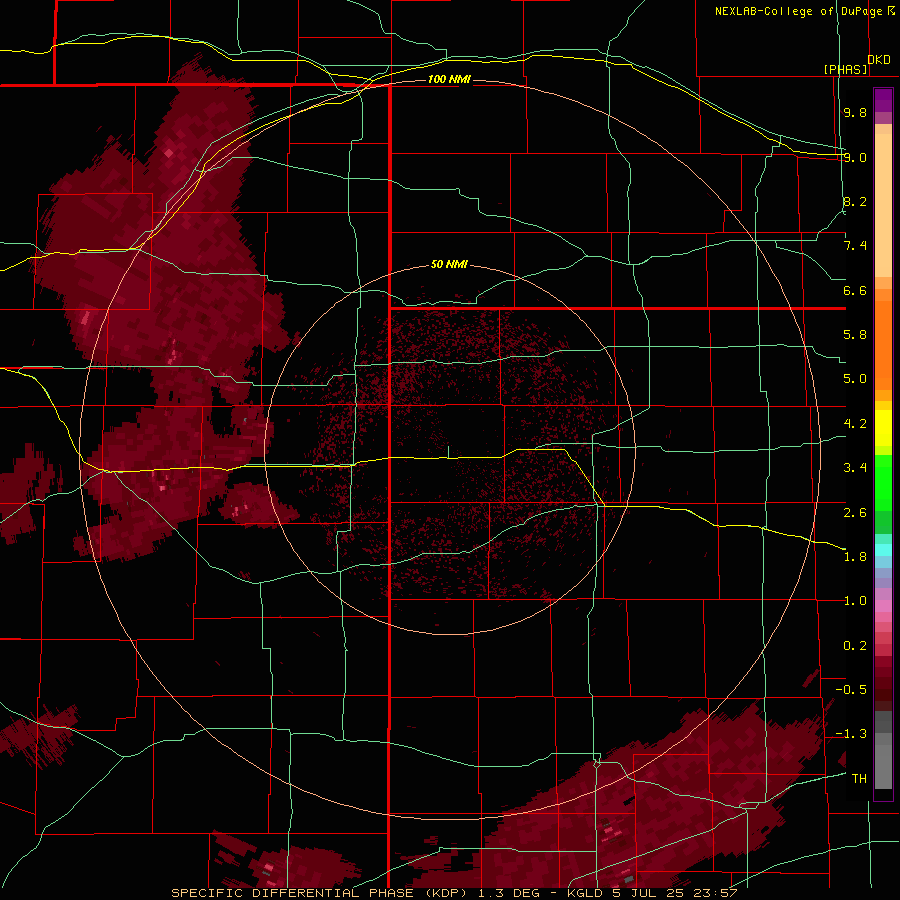
Task: Click the bright green segment of the color bar
Action: pyautogui.click(x=883, y=483)
